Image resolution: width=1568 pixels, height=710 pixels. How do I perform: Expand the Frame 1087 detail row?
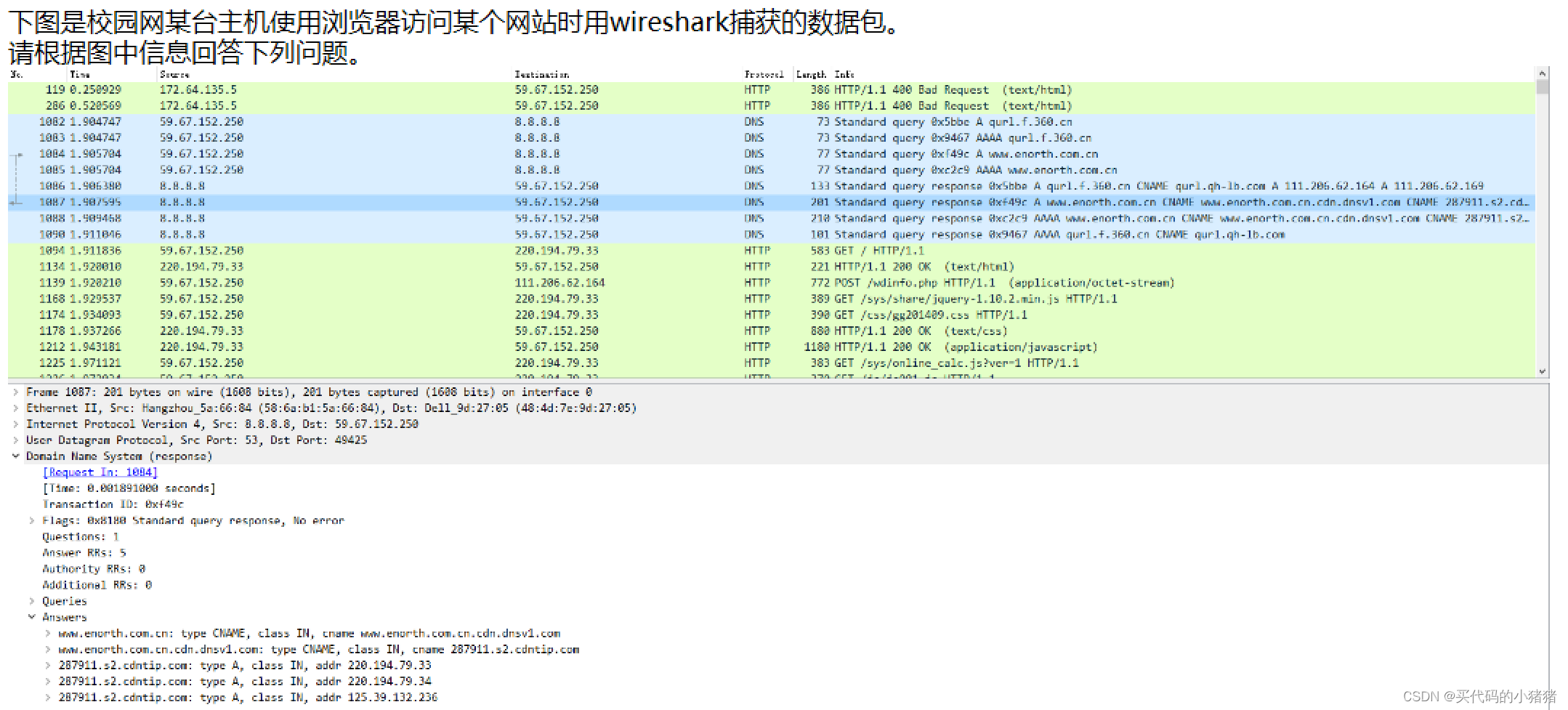15,392
